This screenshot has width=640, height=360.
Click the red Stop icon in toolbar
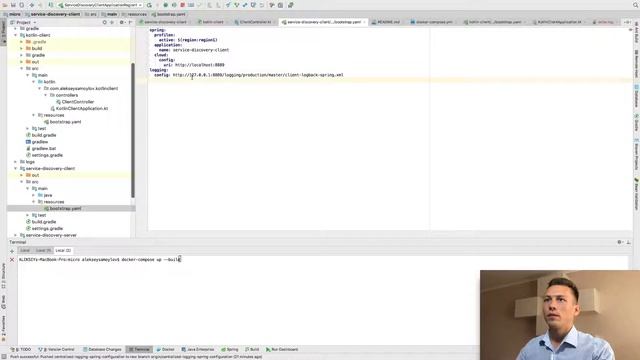coord(182,5)
